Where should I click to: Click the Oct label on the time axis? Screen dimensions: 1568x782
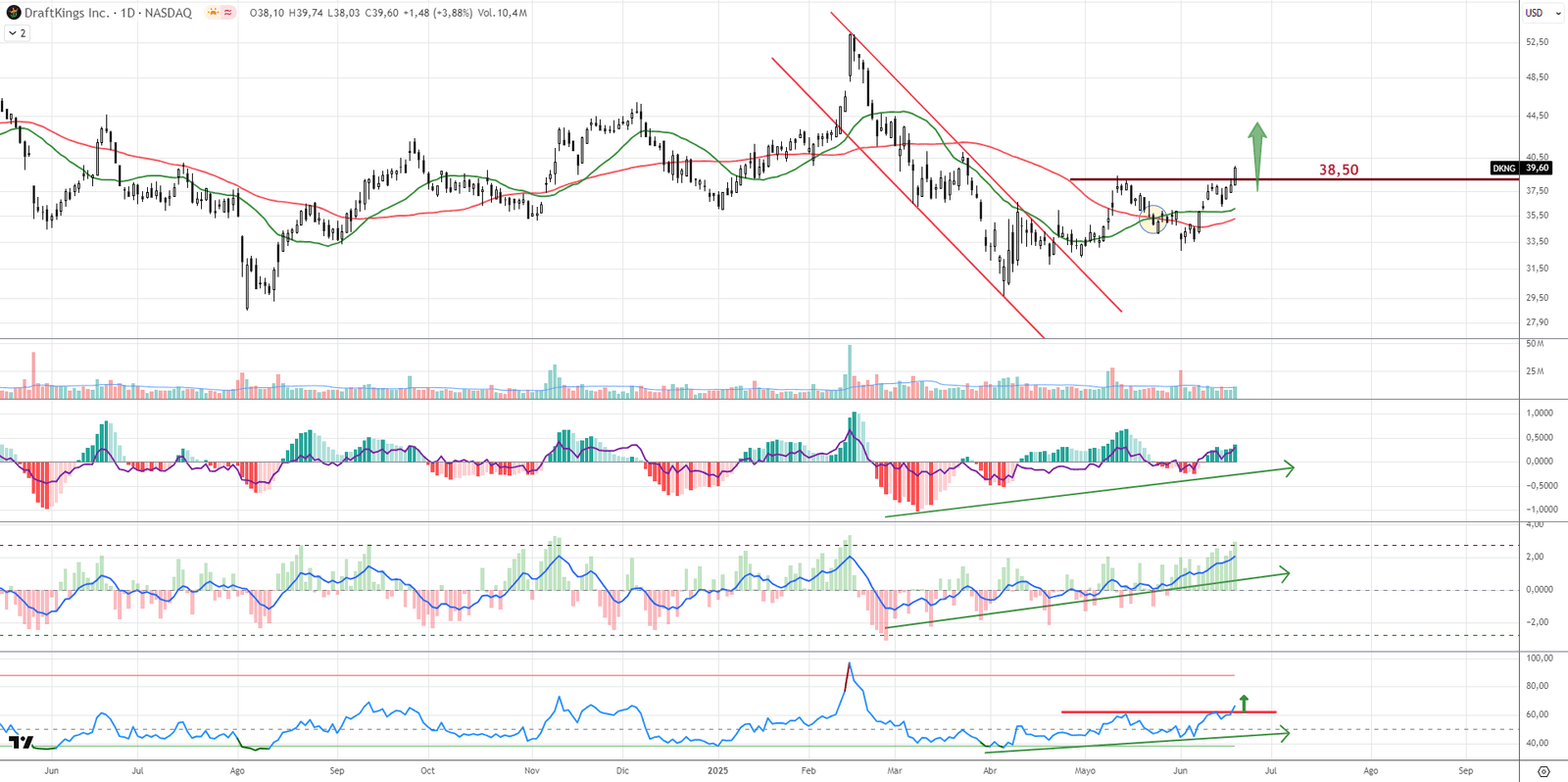[427, 771]
